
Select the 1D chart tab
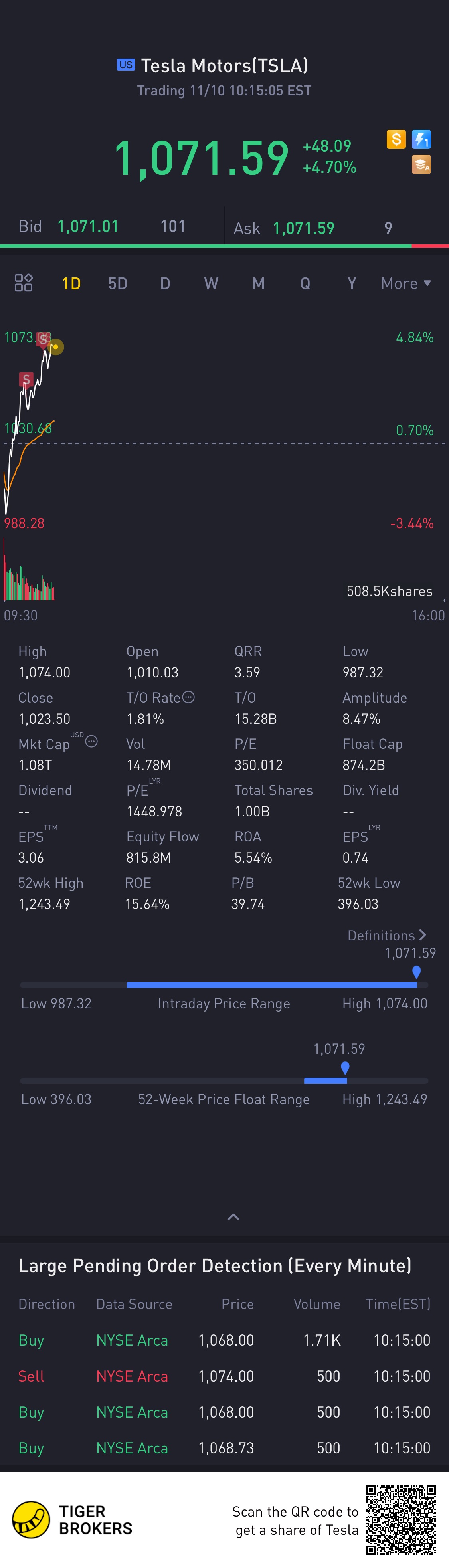[71, 284]
